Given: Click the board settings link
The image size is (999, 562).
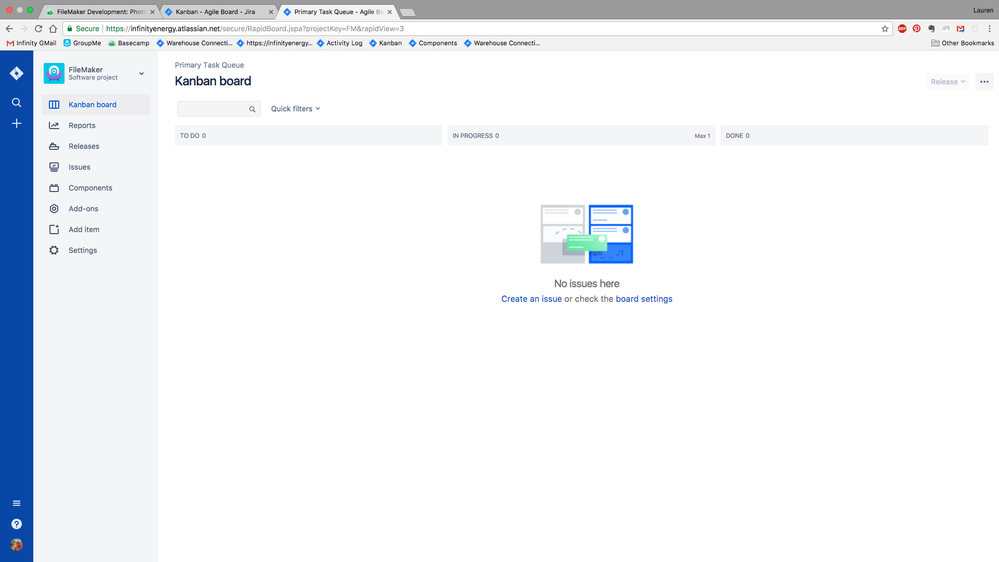Looking at the screenshot, I should click(x=644, y=299).
